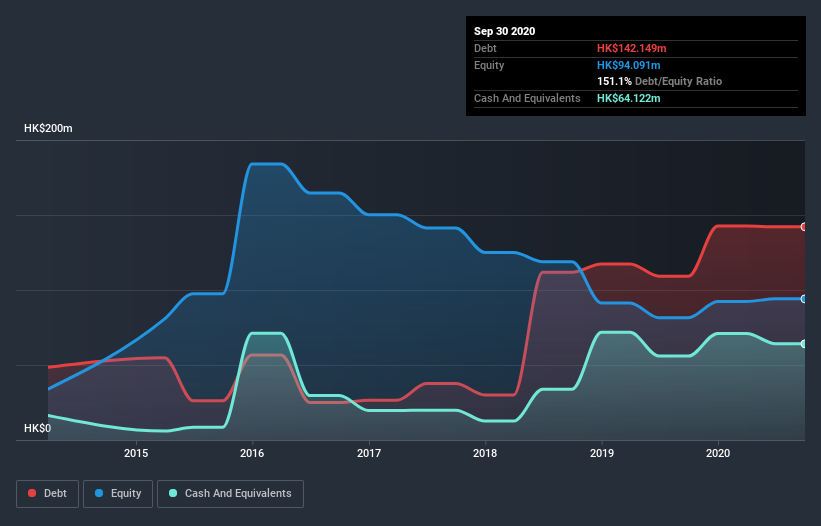821x526 pixels.
Task: Select the 2015 x-axis label
Action: tap(136, 453)
